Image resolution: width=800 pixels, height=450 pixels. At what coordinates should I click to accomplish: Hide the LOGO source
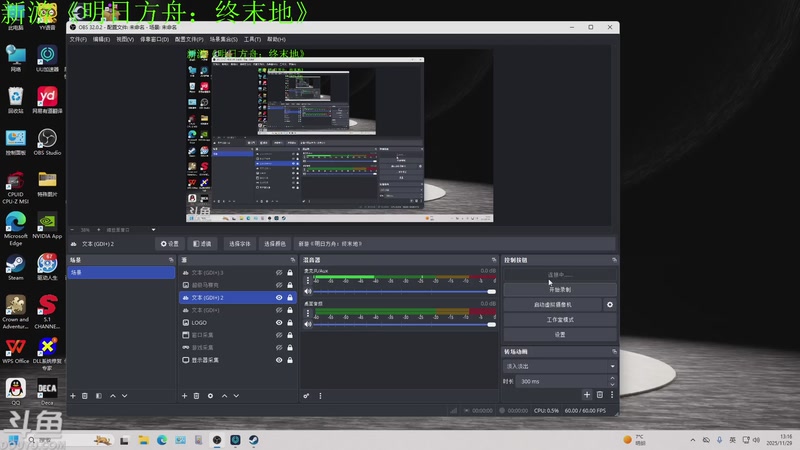279,322
